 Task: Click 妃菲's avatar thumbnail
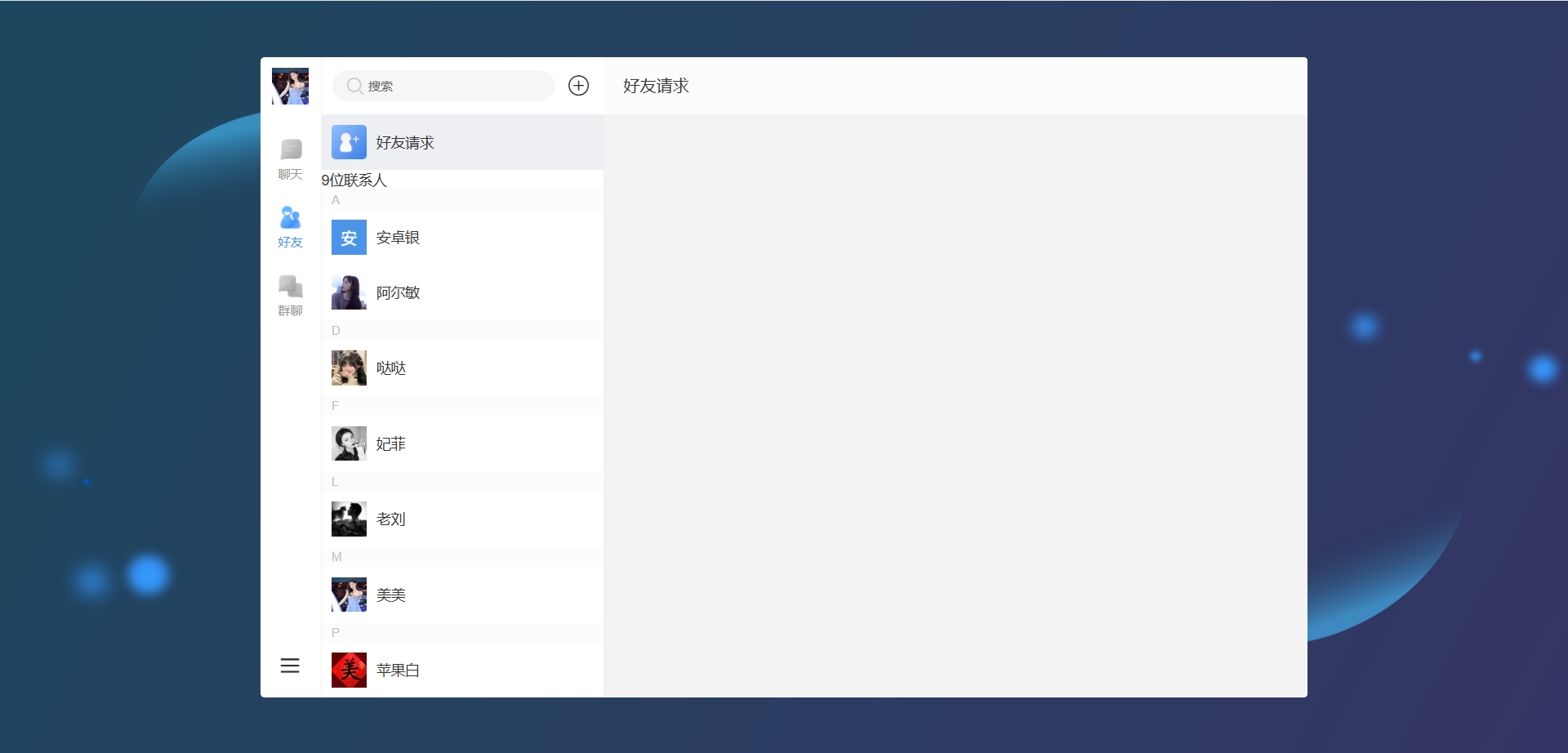click(x=350, y=443)
